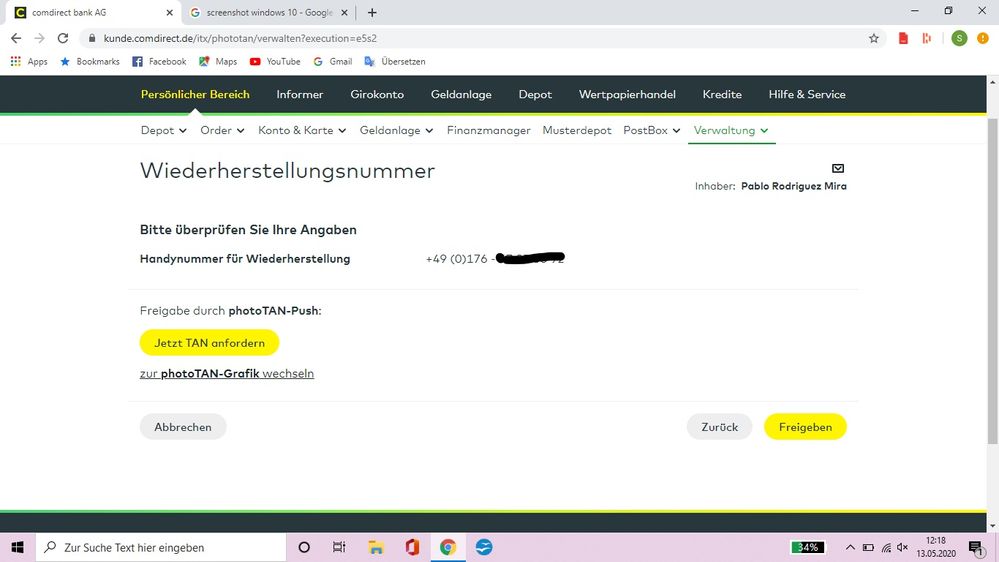Open the YouTube bookmark
This screenshot has height=562, width=999.
pyautogui.click(x=275, y=61)
